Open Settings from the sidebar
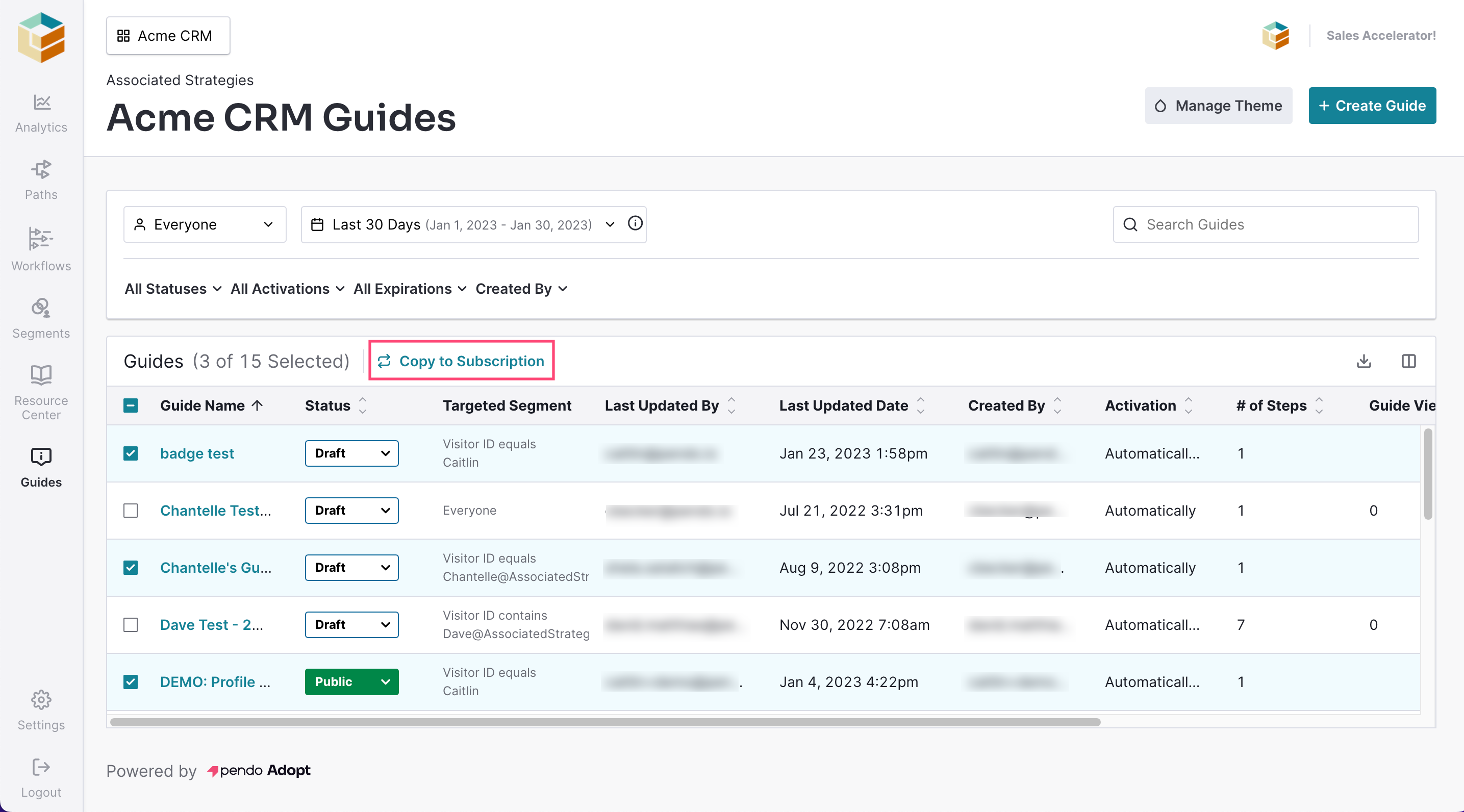 coord(41,711)
